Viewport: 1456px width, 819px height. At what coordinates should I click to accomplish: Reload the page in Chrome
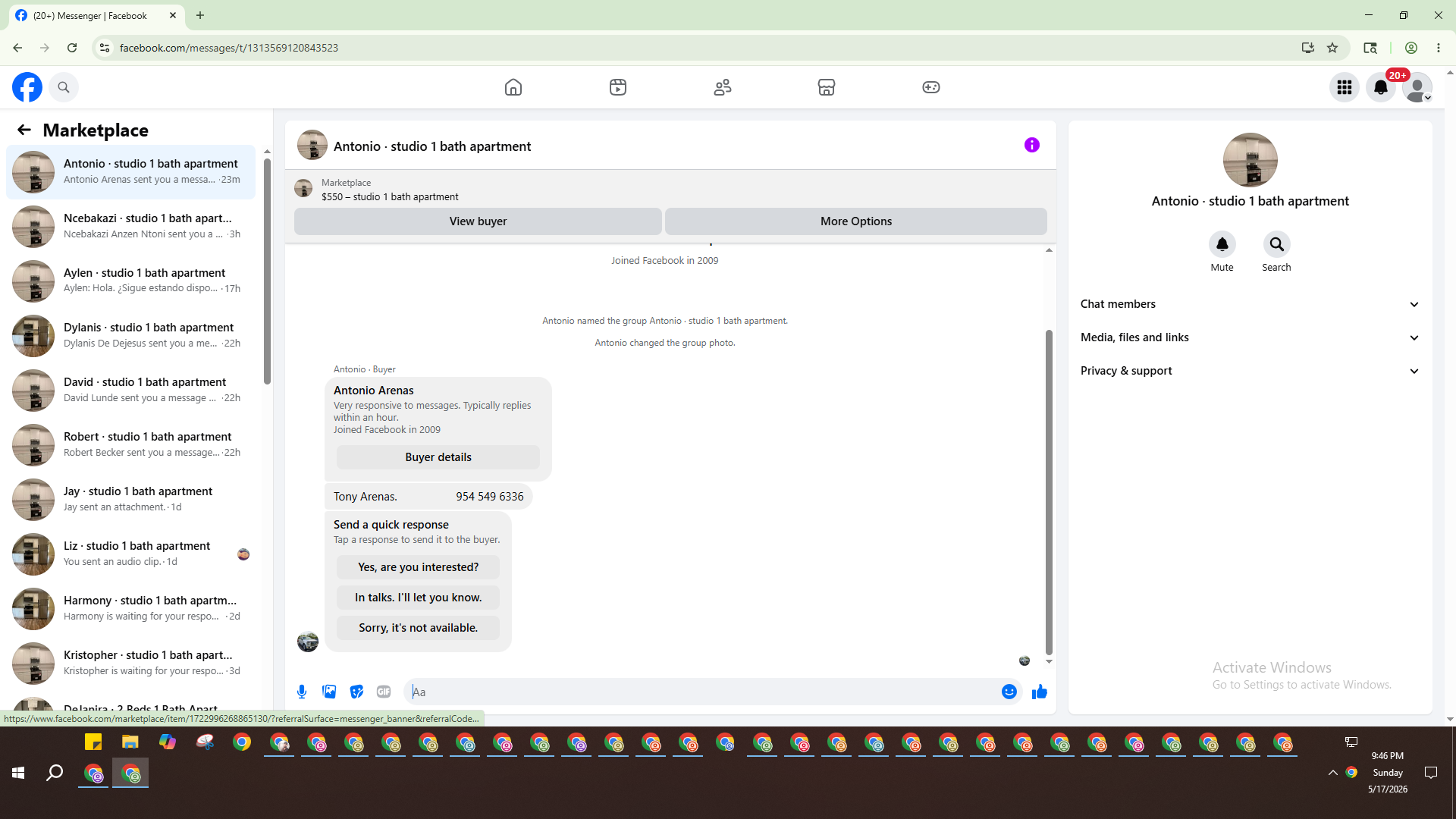coord(72,48)
